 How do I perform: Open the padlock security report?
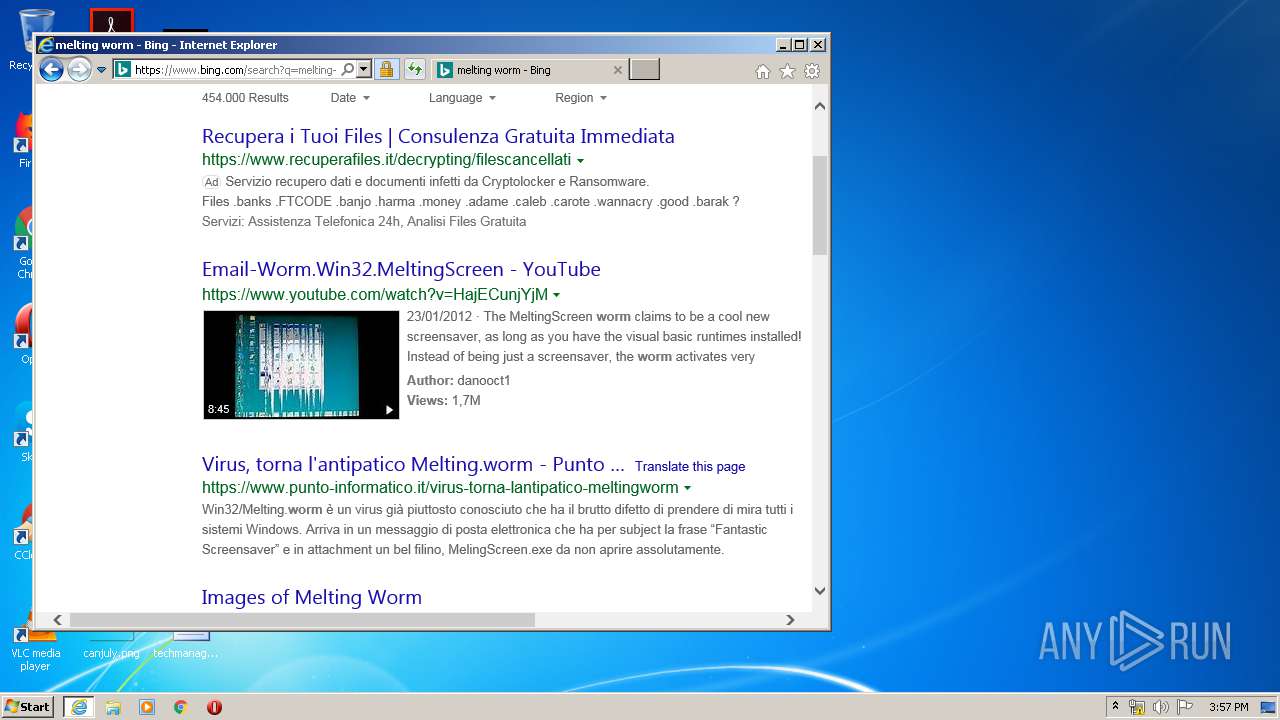(x=386, y=70)
